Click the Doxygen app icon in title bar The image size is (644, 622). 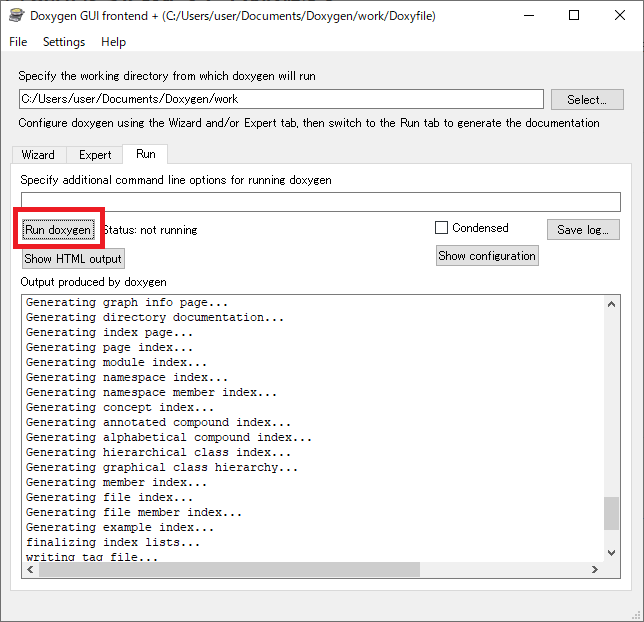[x=15, y=16]
